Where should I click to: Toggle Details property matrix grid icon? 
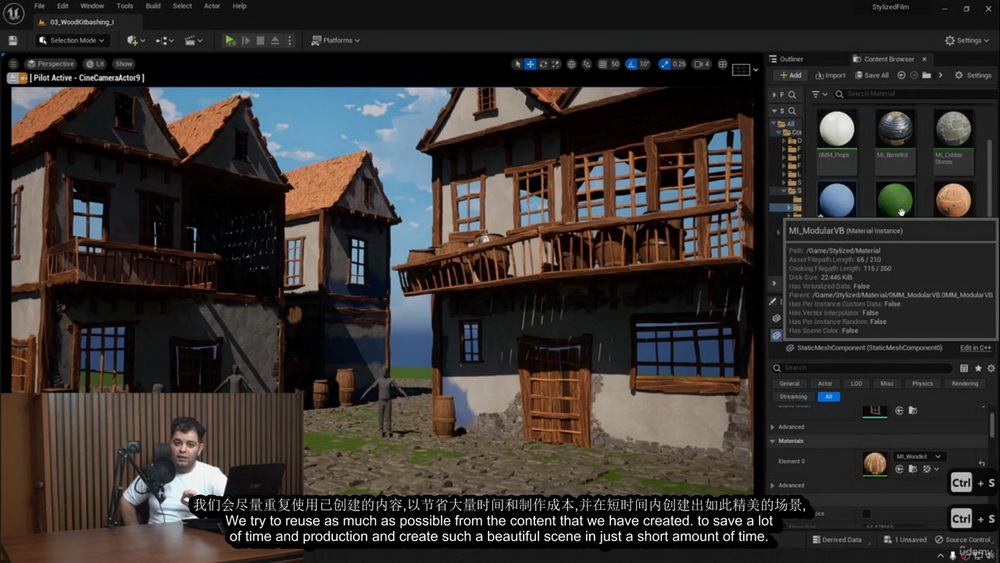(x=964, y=368)
